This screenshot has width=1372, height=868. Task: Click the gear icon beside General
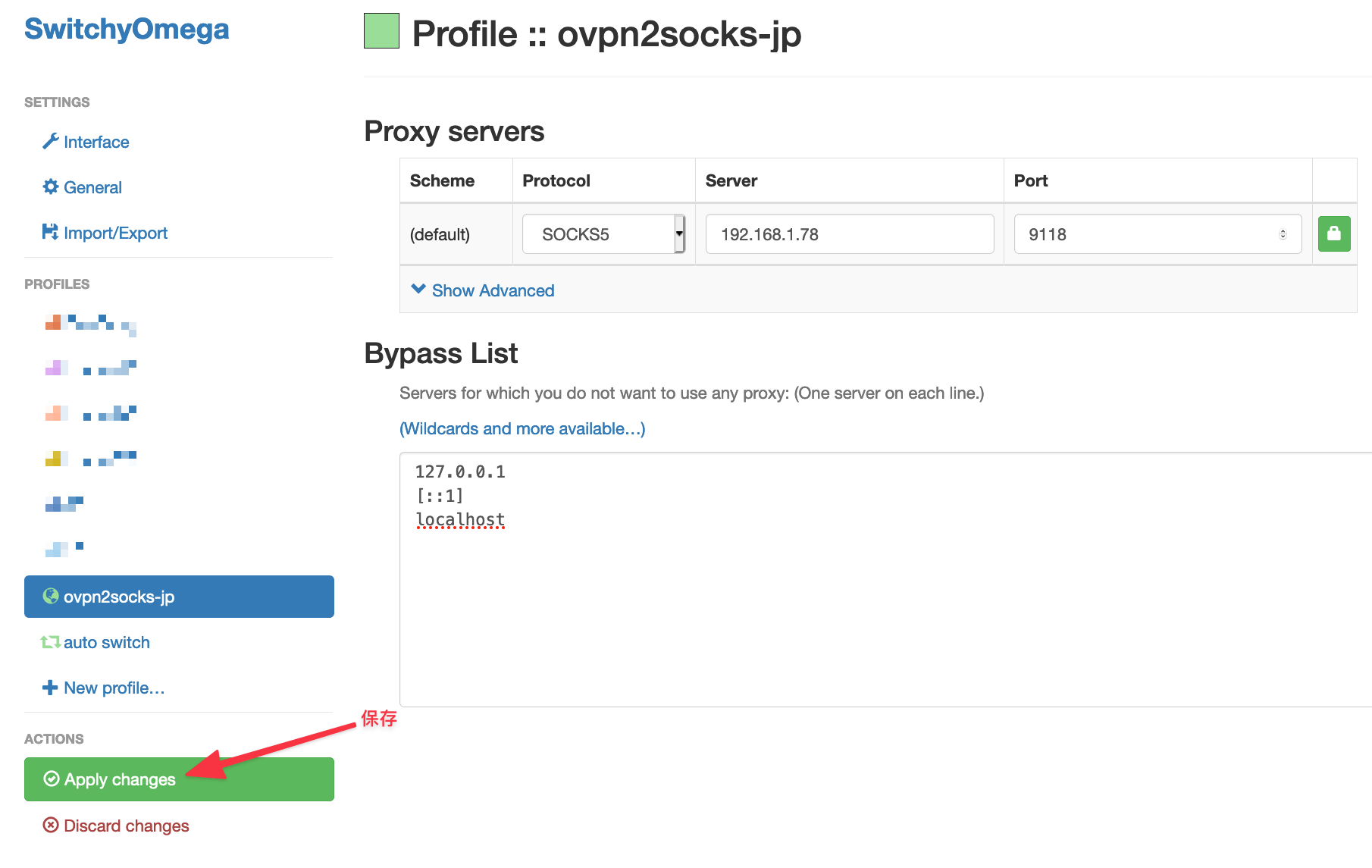pyautogui.click(x=50, y=186)
